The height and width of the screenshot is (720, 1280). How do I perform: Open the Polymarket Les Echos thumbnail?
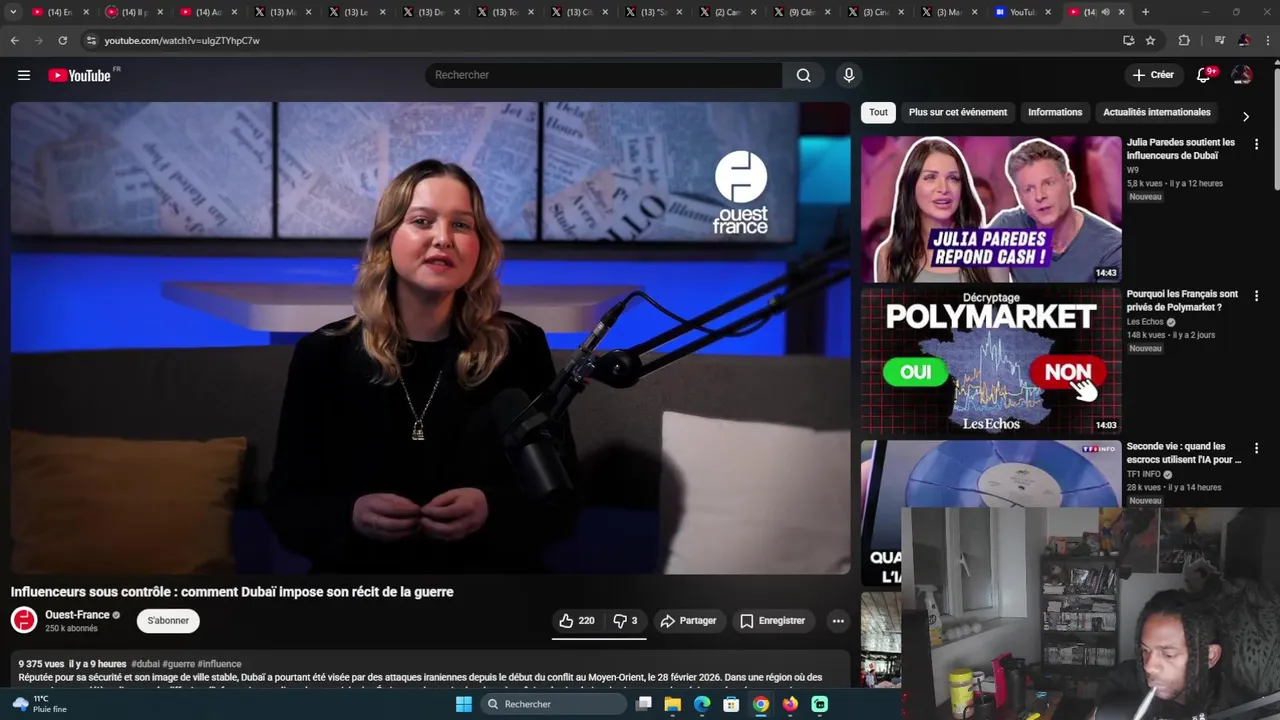(x=991, y=361)
